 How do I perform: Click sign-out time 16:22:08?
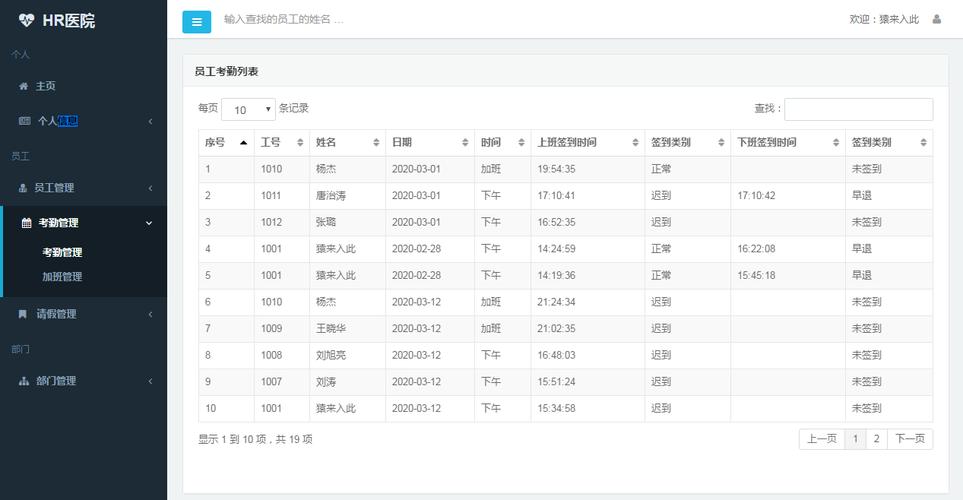[756, 249]
